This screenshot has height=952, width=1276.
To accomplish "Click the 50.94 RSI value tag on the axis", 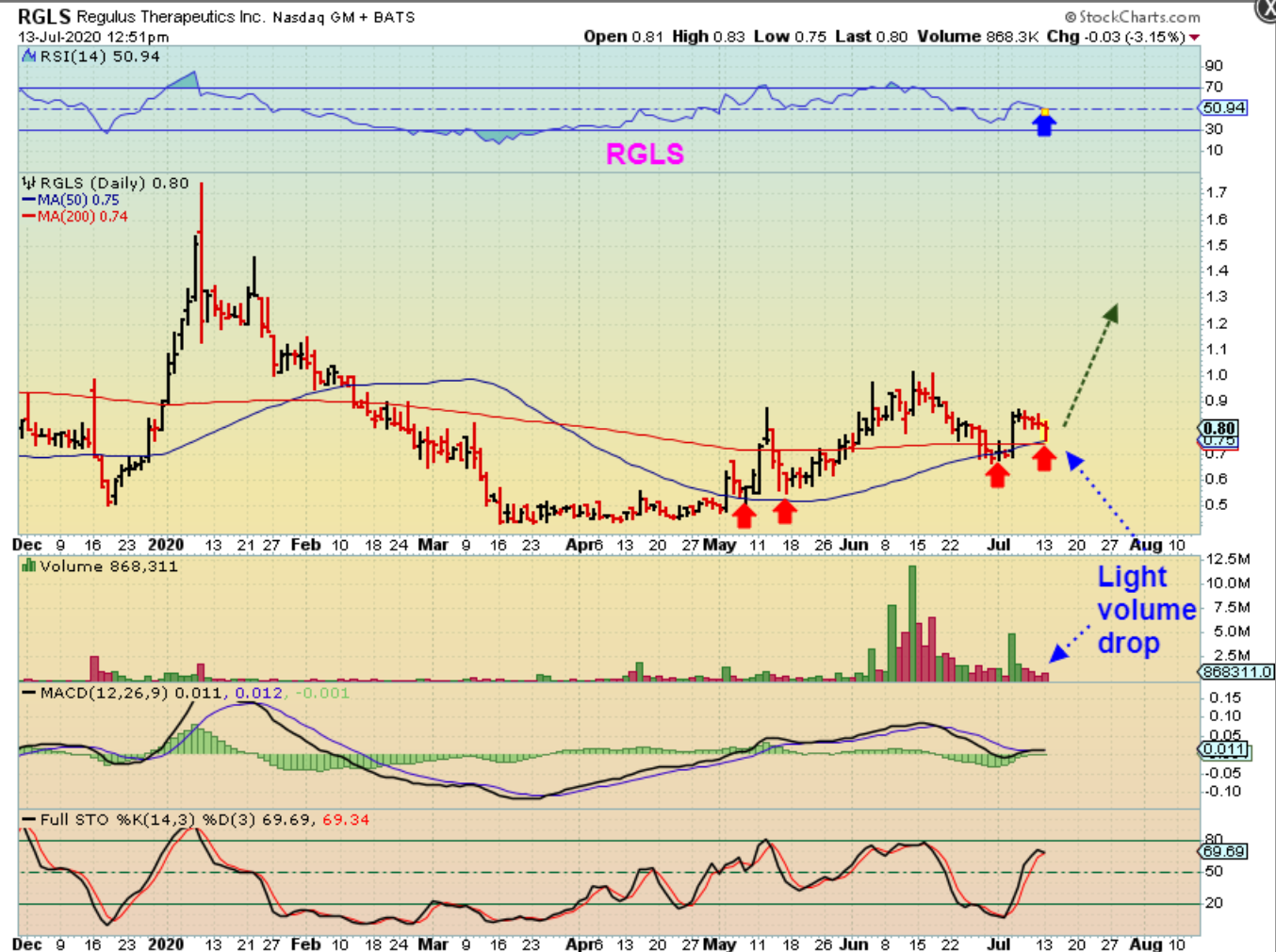I will (x=1224, y=107).
